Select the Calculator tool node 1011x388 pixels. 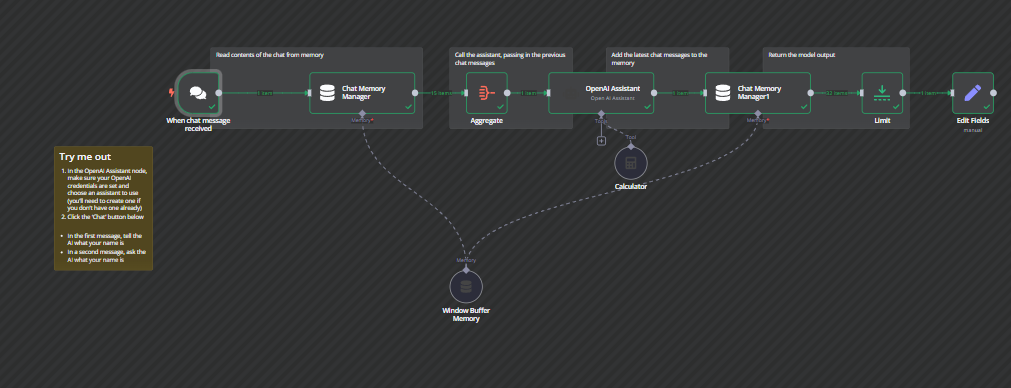click(x=631, y=163)
